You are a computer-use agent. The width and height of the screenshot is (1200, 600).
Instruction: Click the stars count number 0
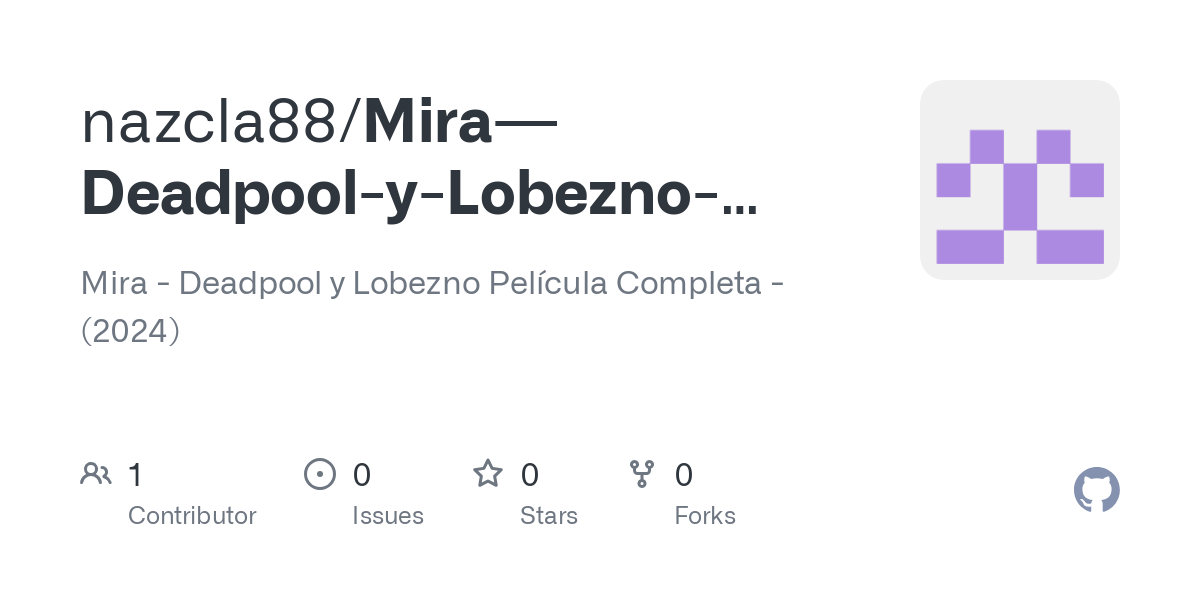pos(530,474)
